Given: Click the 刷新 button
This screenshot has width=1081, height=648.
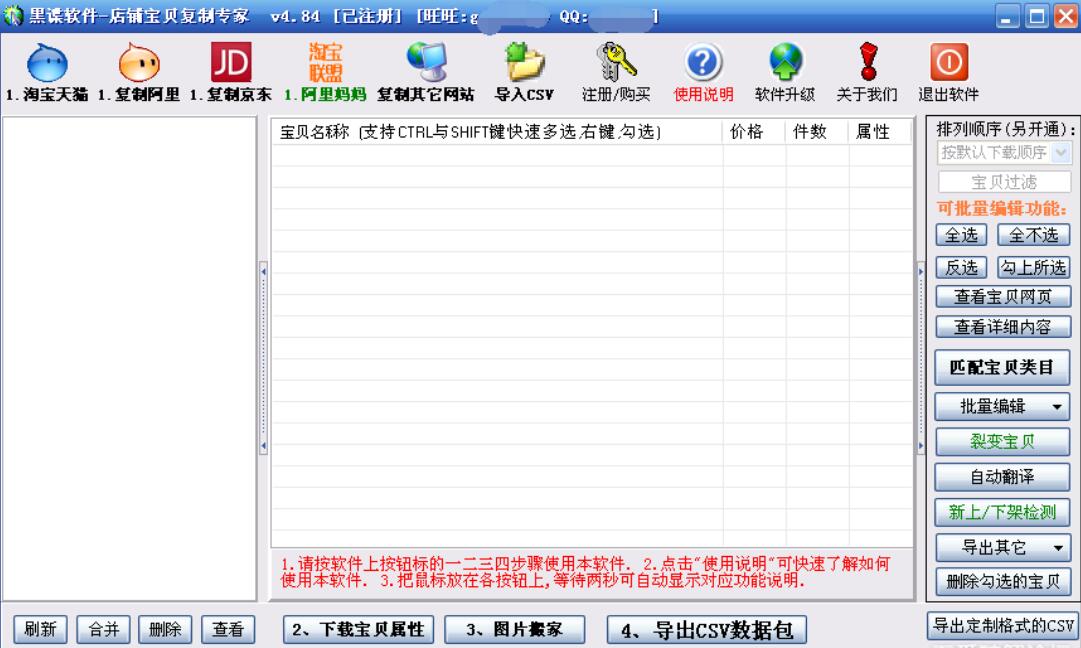Looking at the screenshot, I should click(40, 629).
